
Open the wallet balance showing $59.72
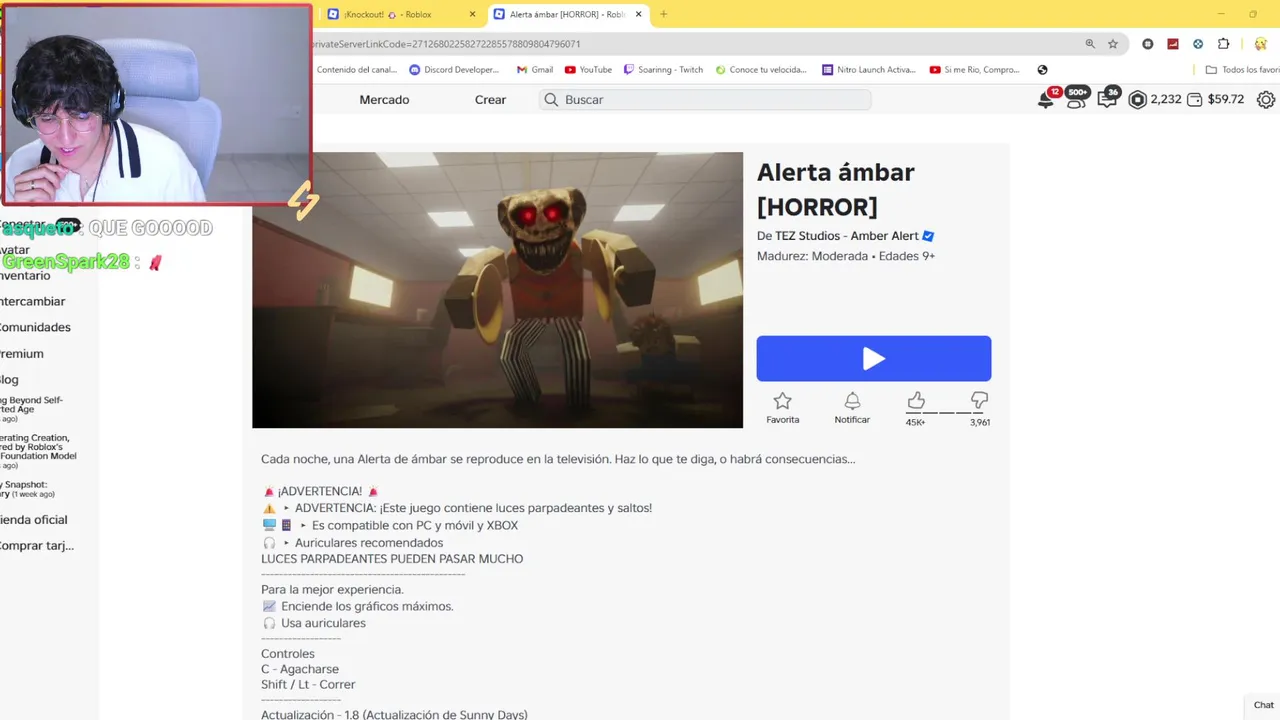pyautogui.click(x=1215, y=99)
